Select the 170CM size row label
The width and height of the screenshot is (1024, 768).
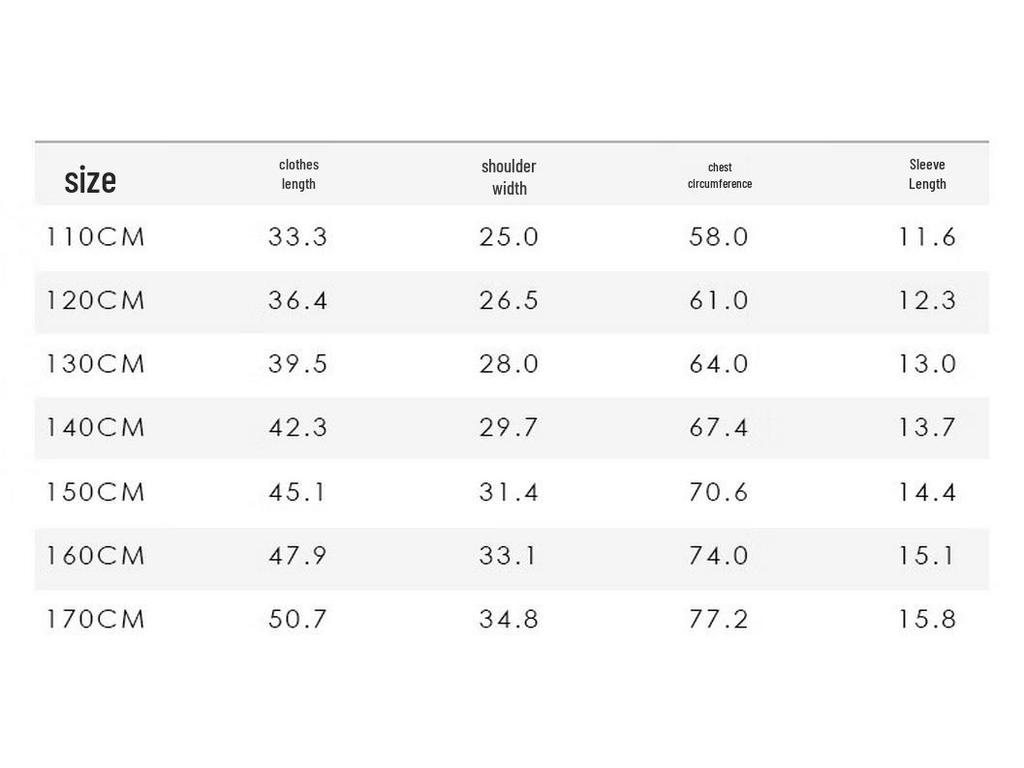[95, 619]
